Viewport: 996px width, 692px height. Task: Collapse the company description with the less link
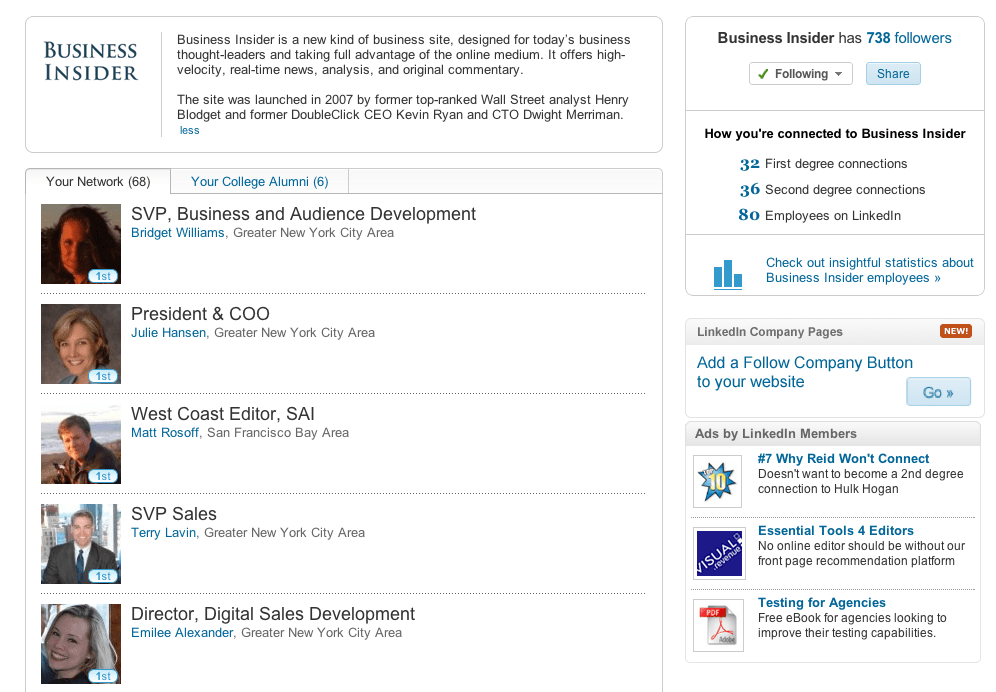pos(188,130)
